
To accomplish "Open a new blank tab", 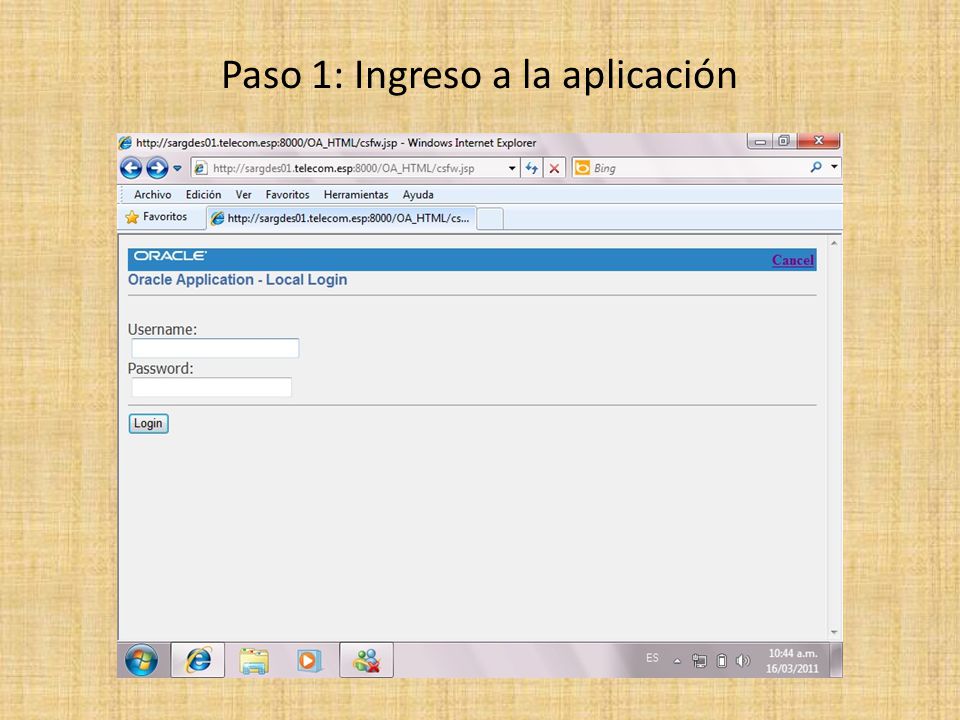I will 490,219.
